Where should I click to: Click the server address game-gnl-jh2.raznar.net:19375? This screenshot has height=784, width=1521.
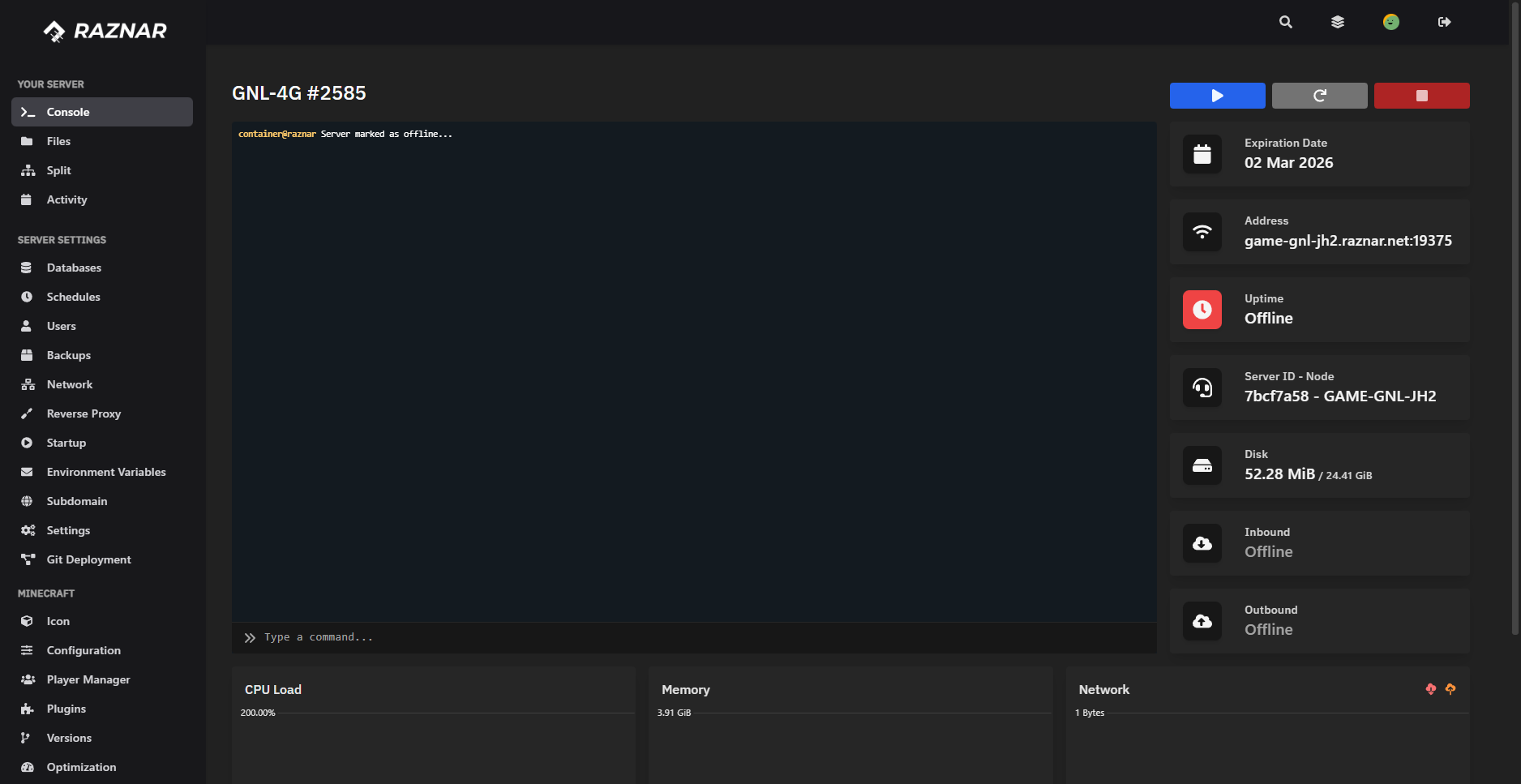pyautogui.click(x=1347, y=241)
